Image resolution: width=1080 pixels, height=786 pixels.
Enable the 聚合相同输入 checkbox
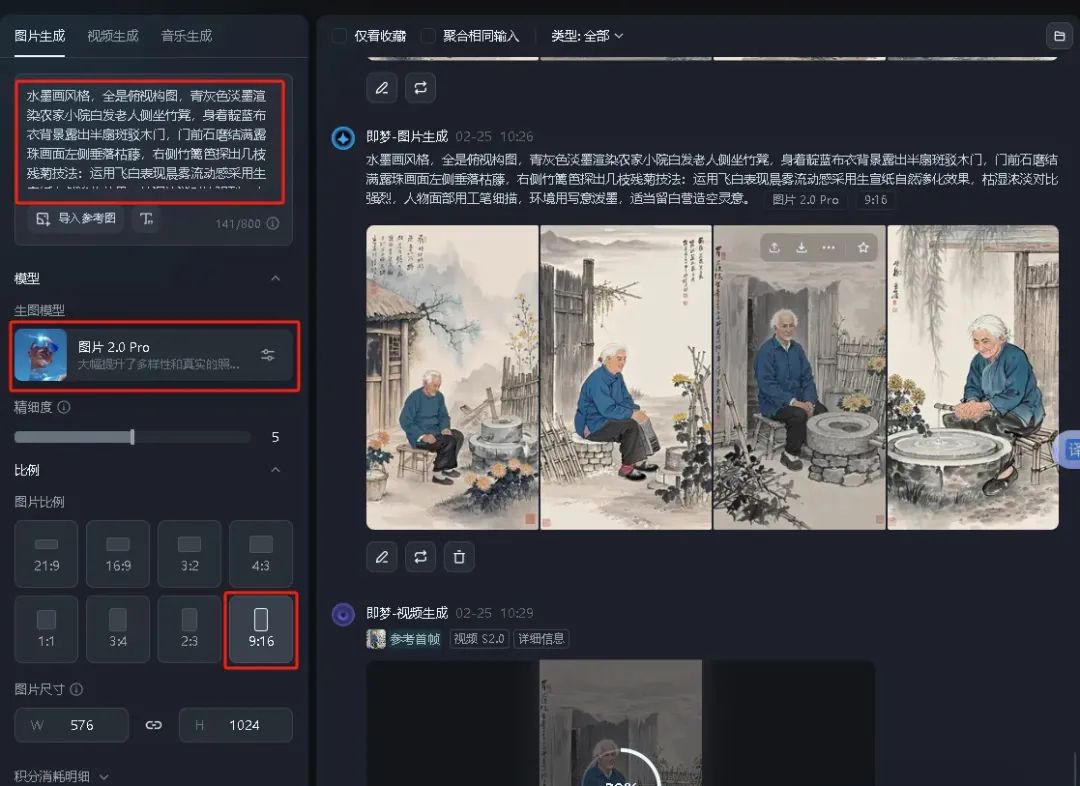pyautogui.click(x=428, y=36)
